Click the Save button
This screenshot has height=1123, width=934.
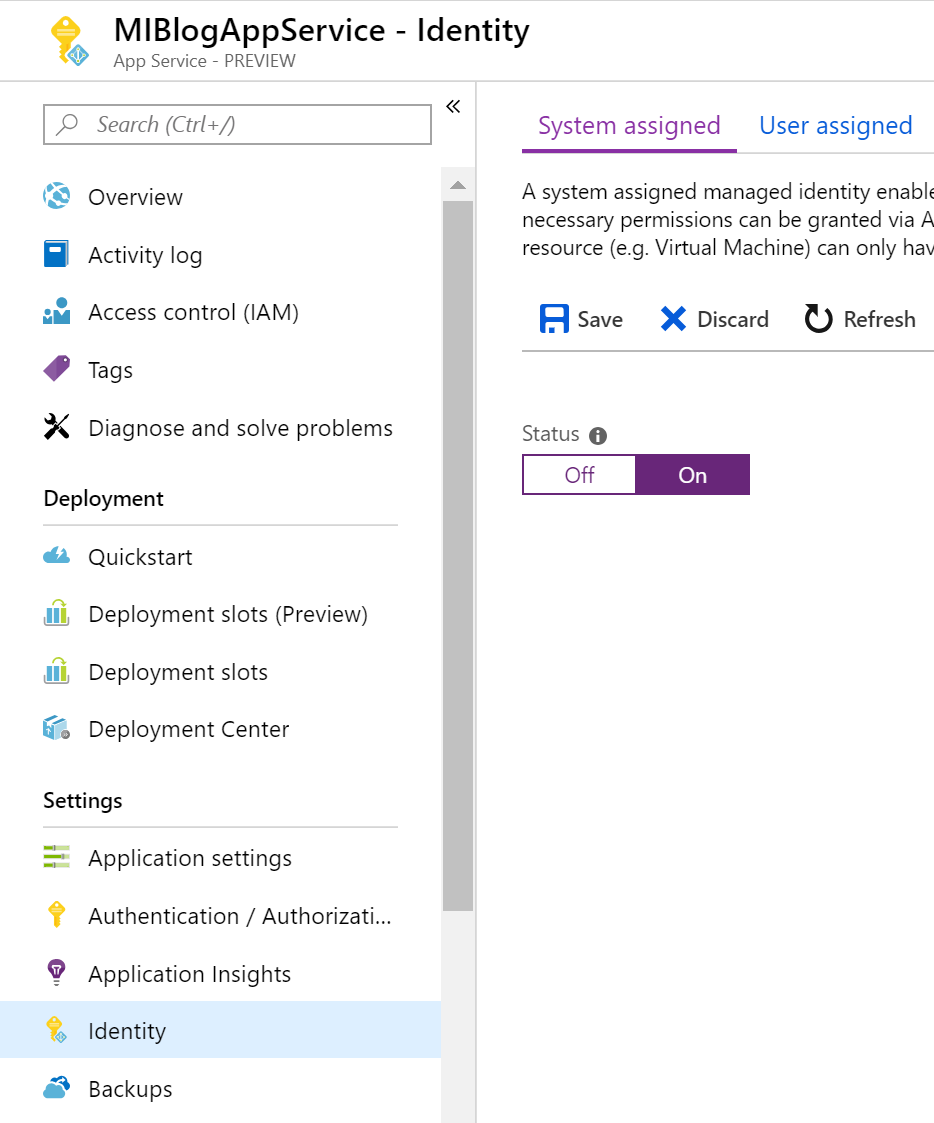[581, 319]
